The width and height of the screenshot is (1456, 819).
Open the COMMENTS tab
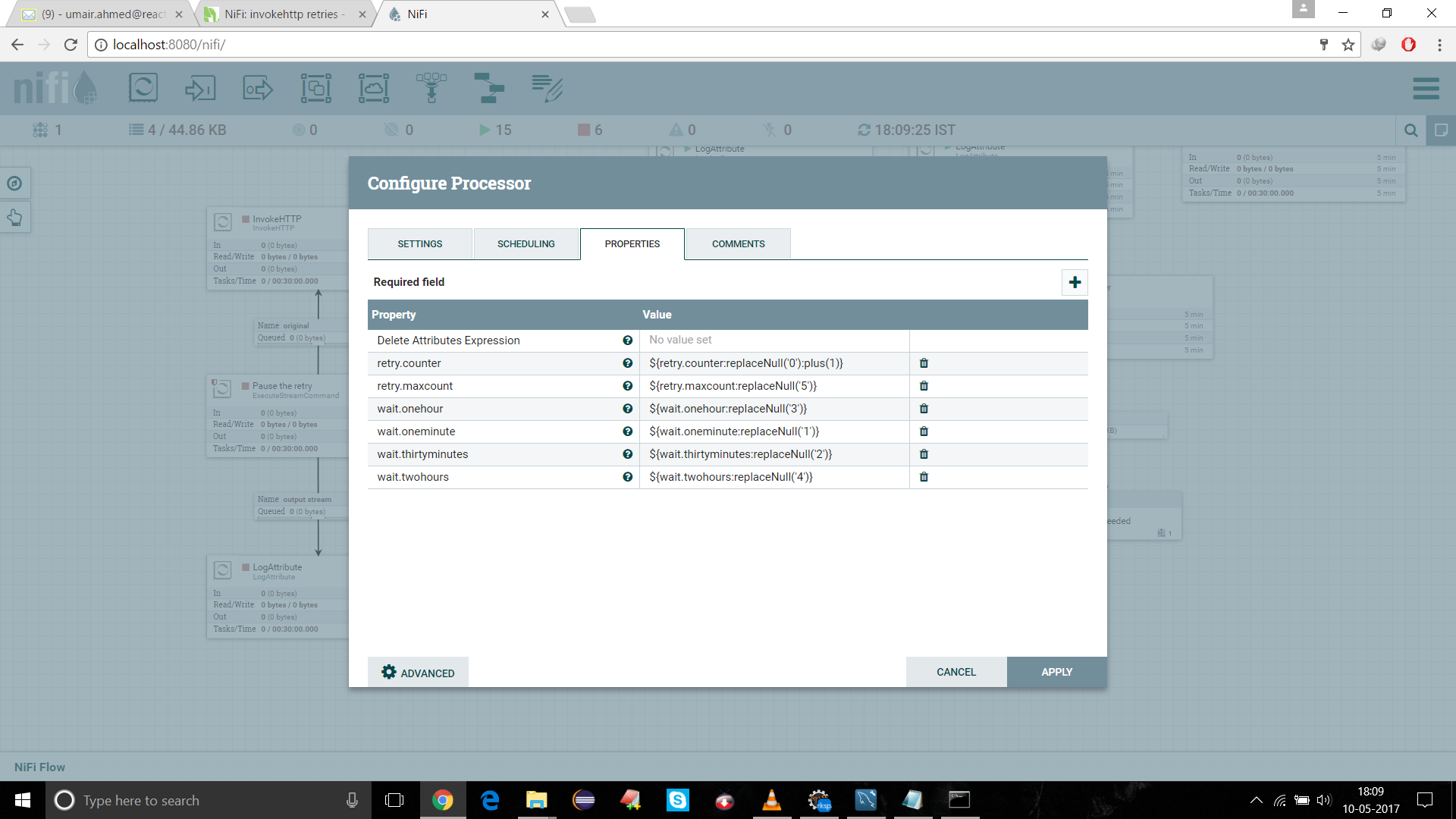[737, 243]
